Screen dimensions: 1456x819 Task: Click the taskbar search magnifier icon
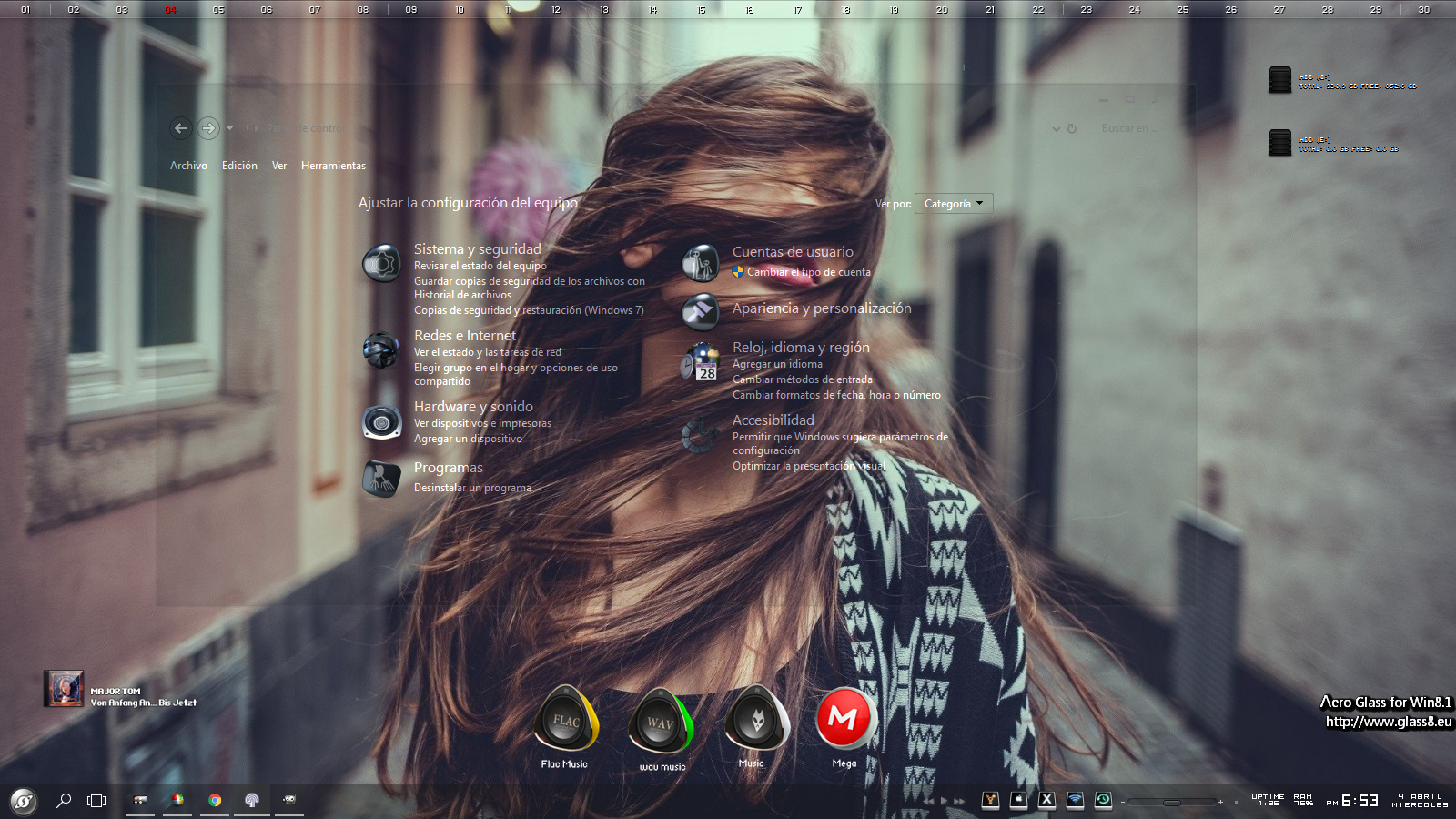point(64,801)
